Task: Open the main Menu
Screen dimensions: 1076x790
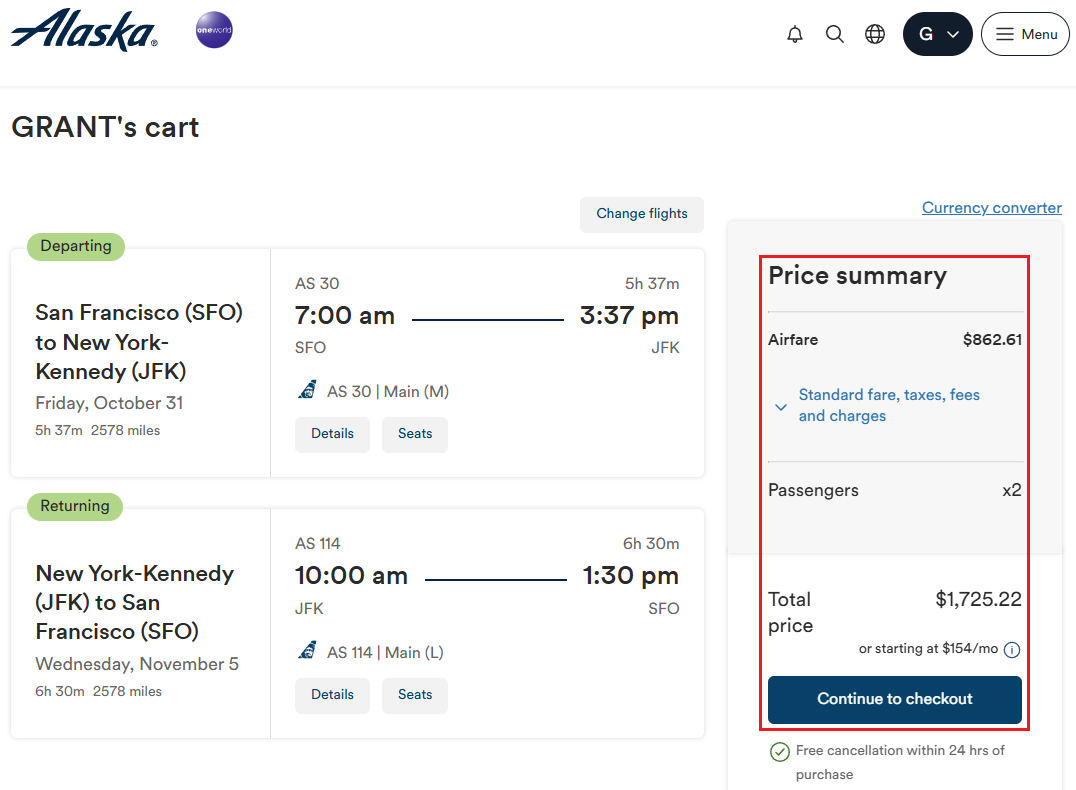Action: point(1025,34)
